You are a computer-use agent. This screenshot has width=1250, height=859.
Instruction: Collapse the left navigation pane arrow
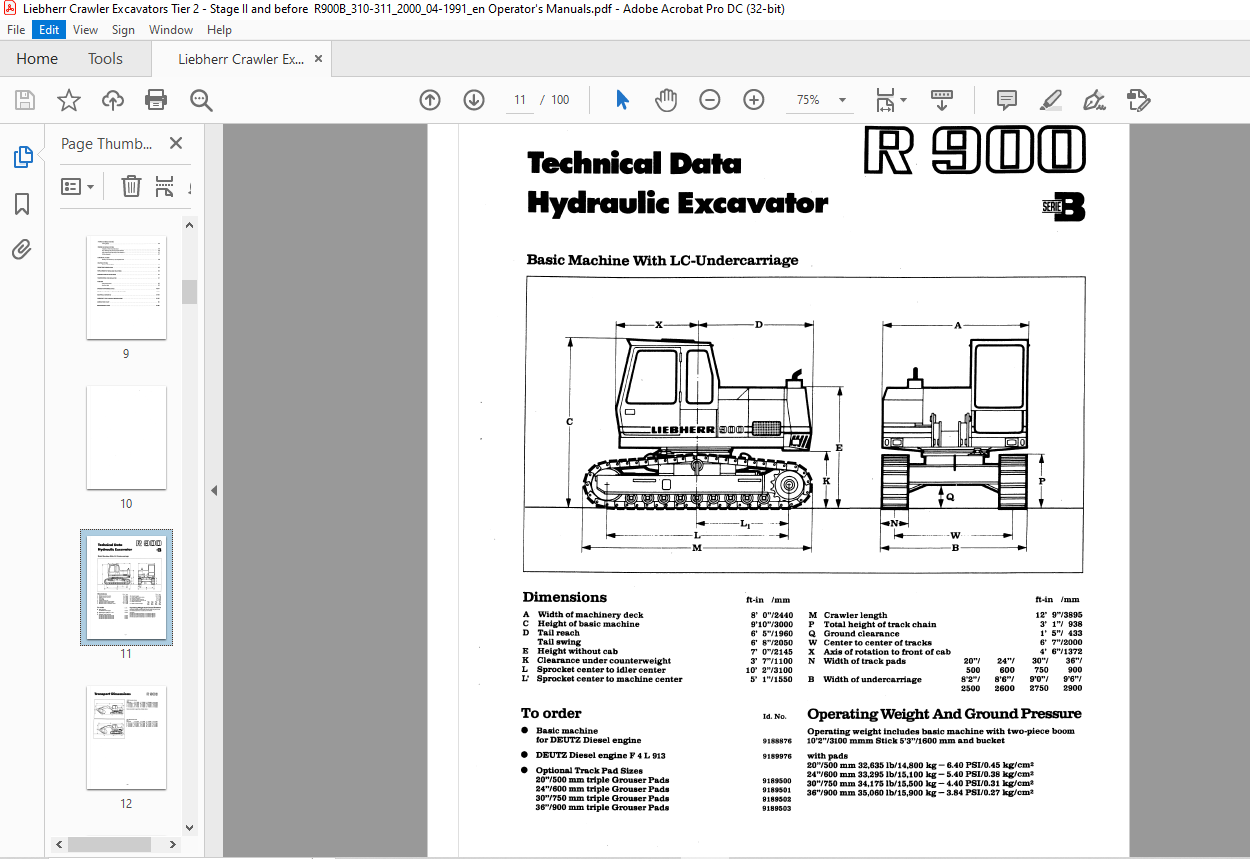coord(214,491)
